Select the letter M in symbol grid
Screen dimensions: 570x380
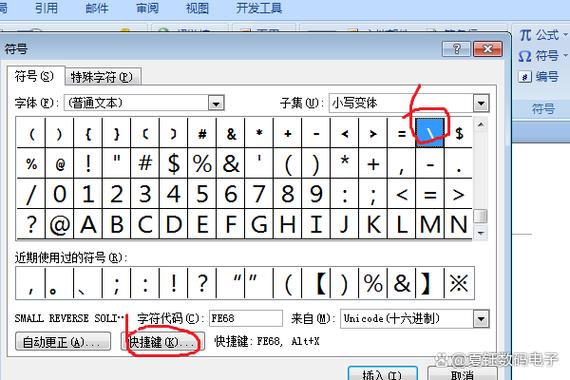tap(430, 224)
